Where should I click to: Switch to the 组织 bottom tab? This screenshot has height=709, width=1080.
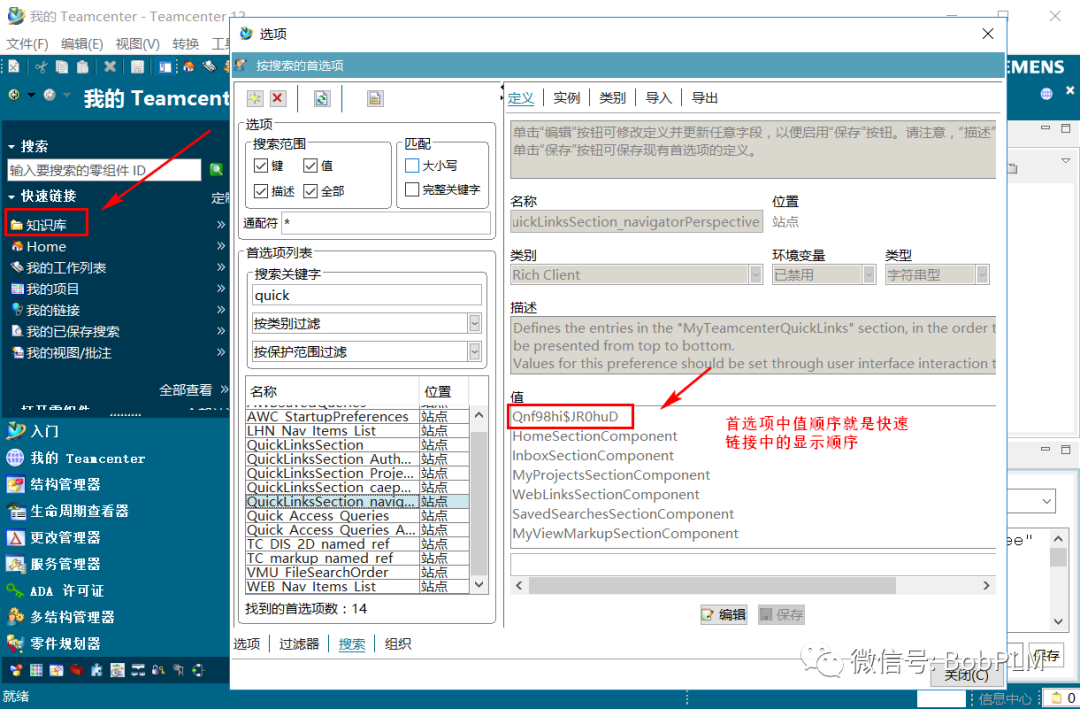[x=397, y=644]
